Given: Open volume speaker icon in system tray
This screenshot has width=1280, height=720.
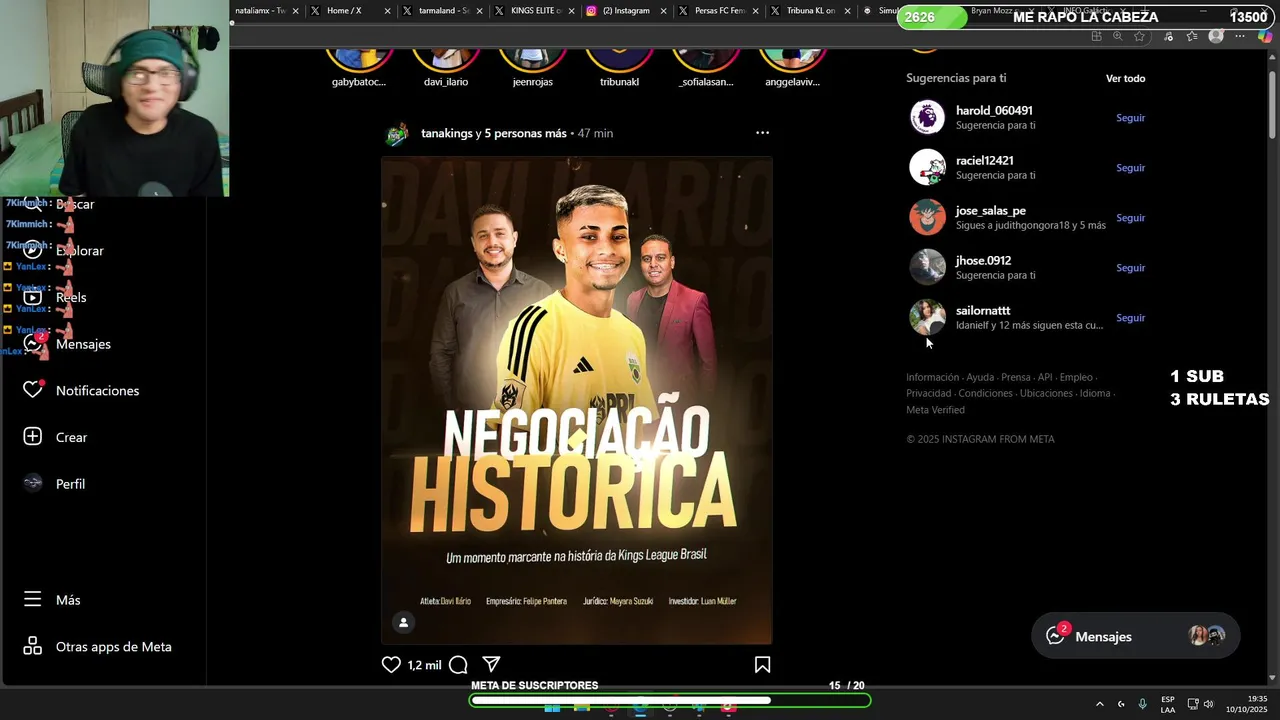Looking at the screenshot, I should [1208, 704].
